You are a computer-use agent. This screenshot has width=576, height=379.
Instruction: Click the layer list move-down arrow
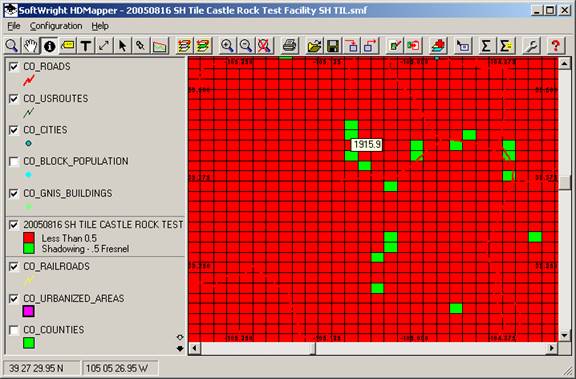(x=180, y=348)
